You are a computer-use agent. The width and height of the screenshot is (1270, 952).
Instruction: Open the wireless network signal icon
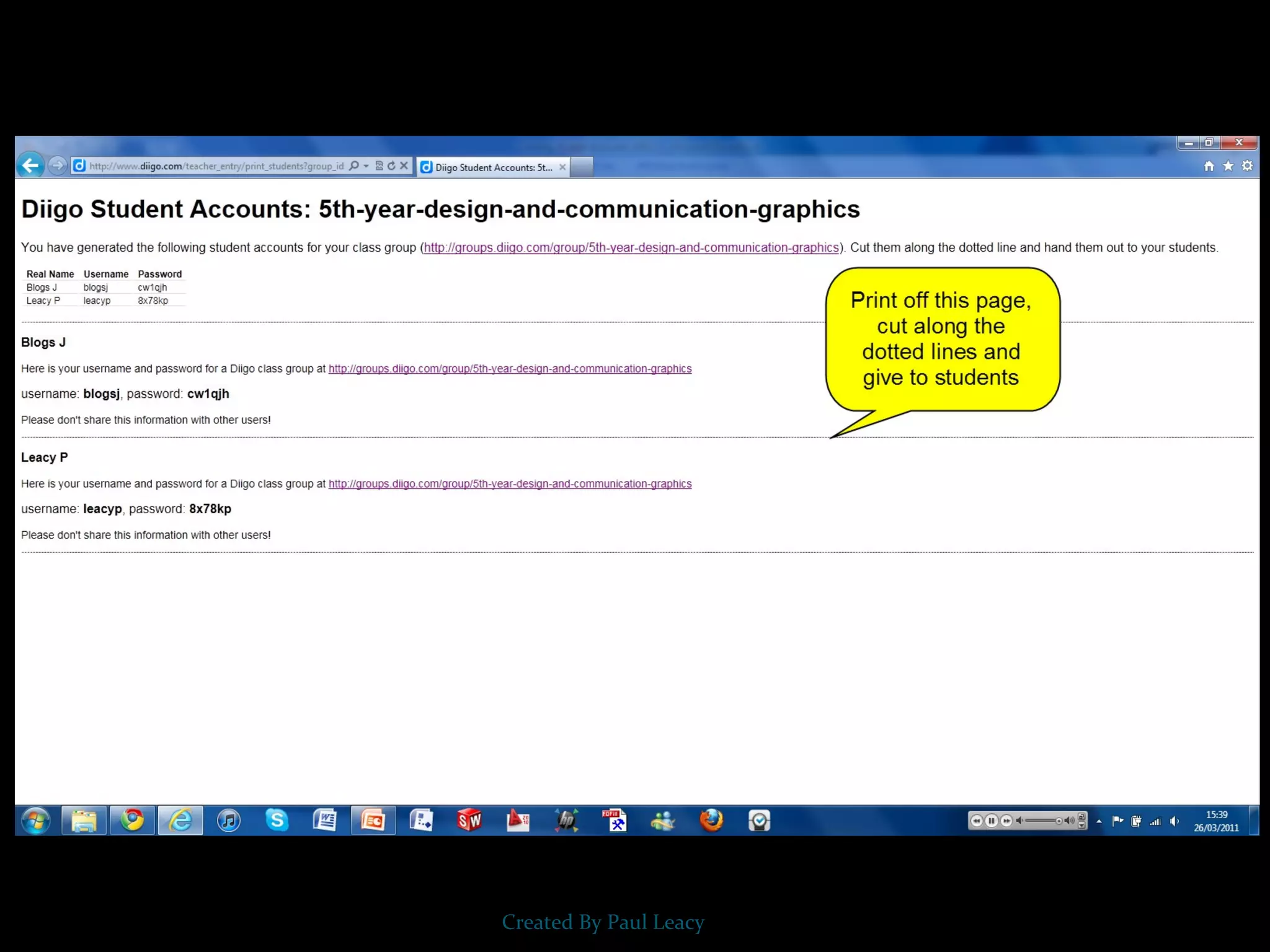pyautogui.click(x=1155, y=822)
